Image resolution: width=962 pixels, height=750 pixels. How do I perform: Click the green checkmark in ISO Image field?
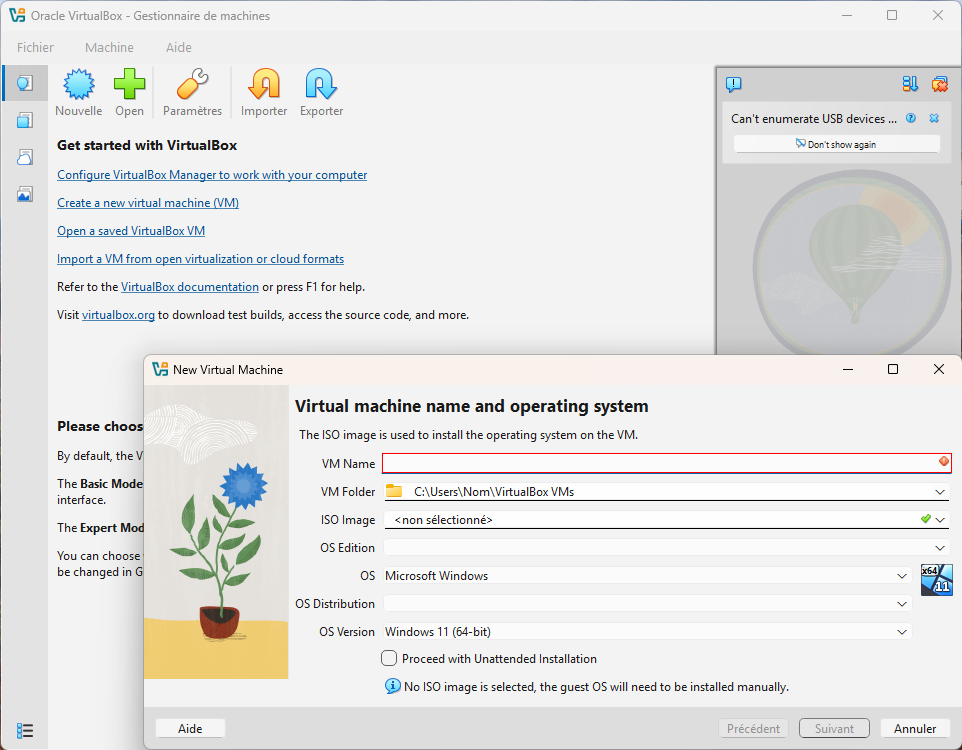(926, 519)
